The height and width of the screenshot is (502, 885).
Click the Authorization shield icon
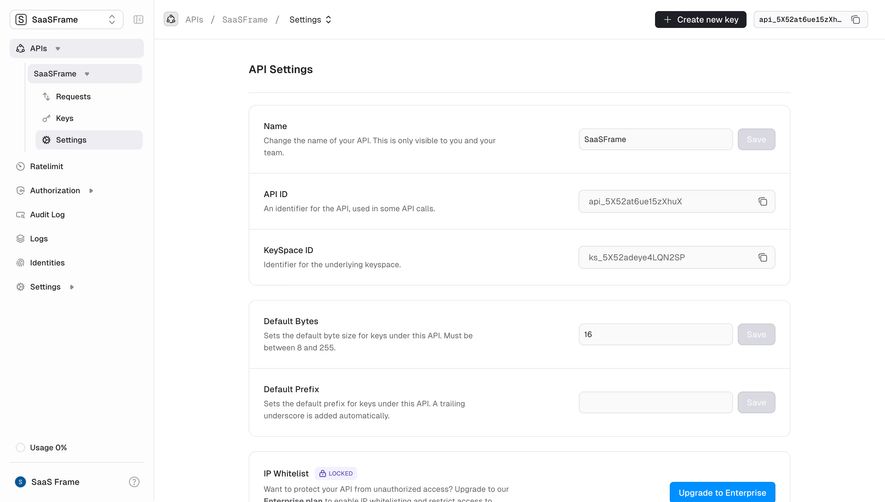coord(20,190)
